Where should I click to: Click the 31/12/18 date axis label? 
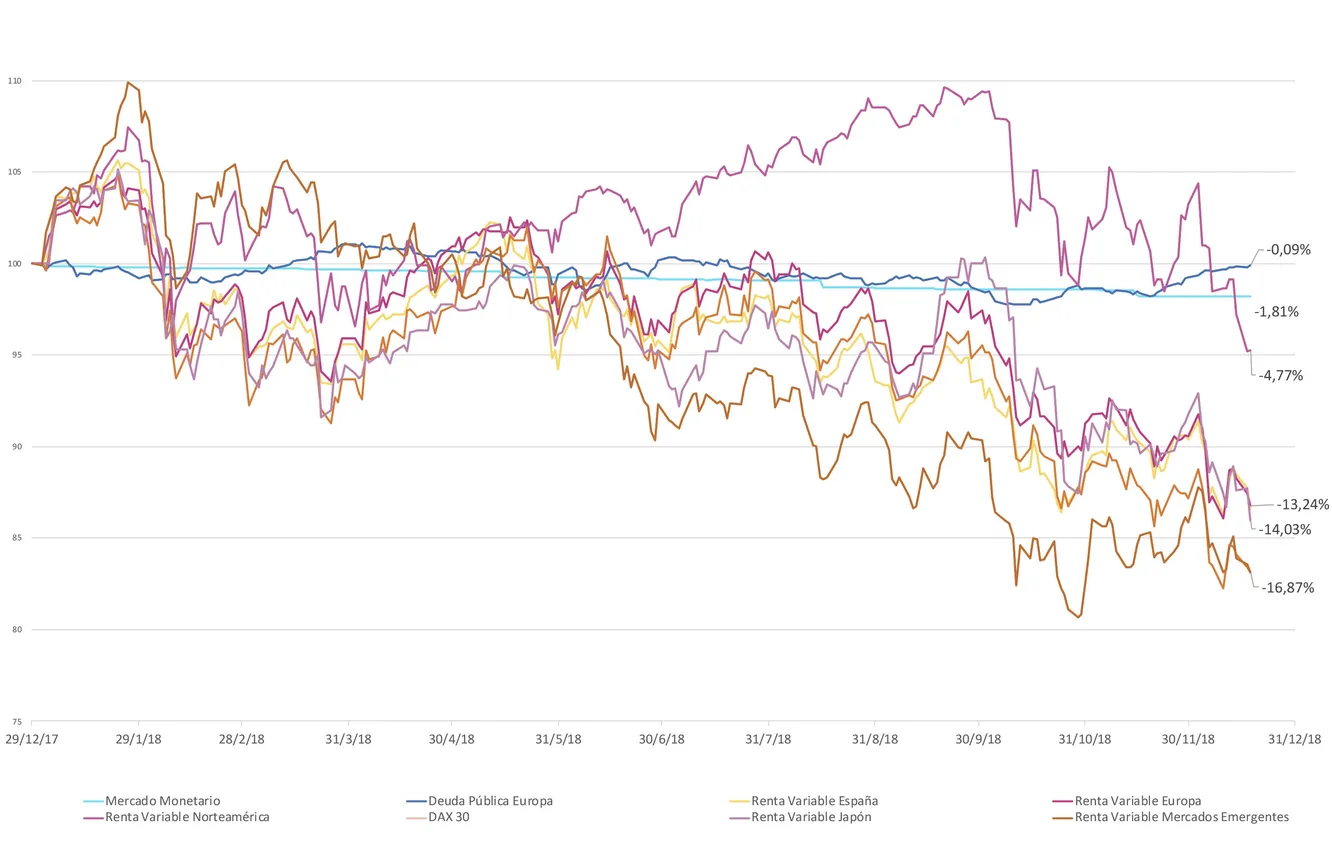click(x=1295, y=739)
